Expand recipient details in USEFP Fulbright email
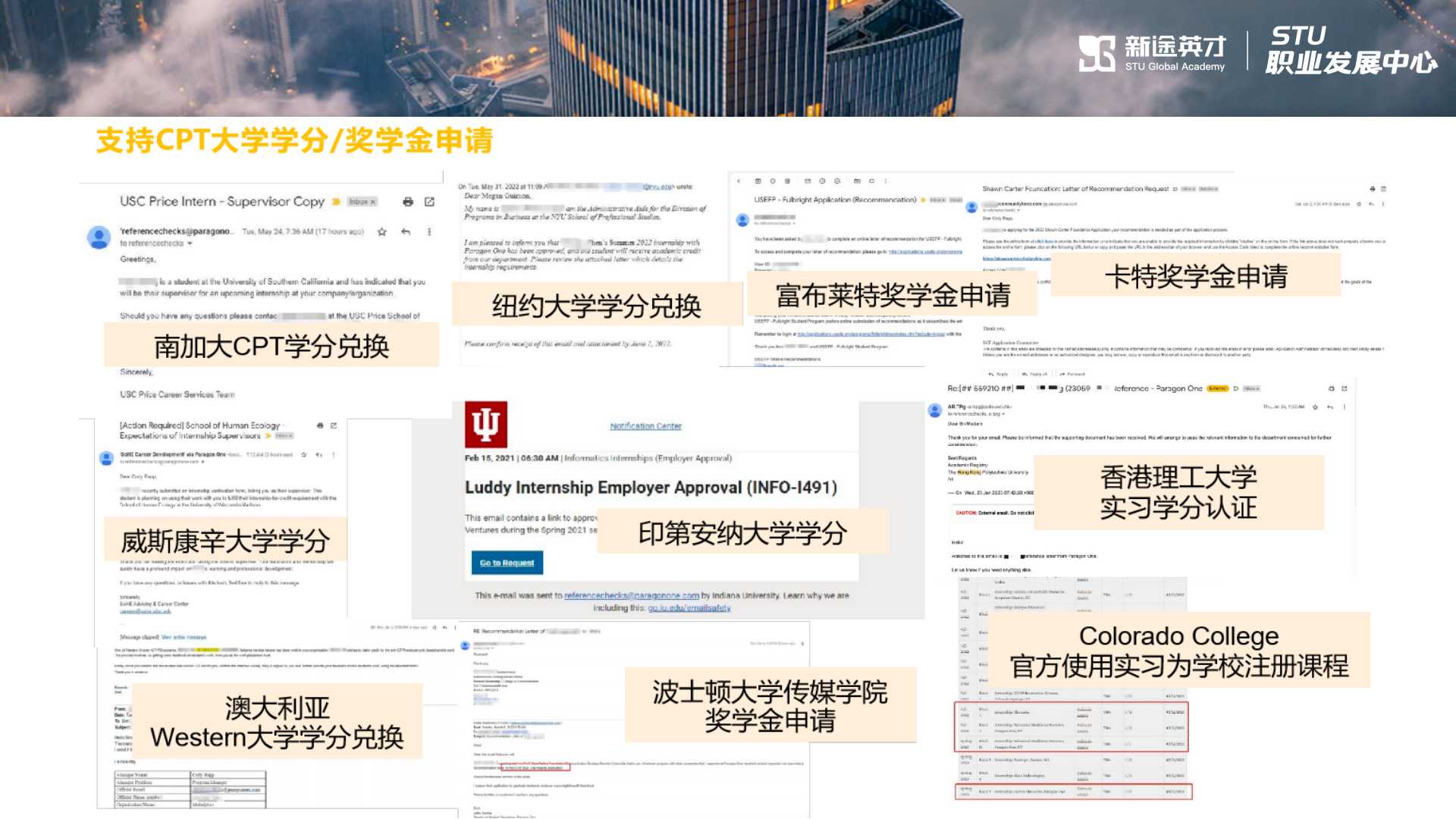The height and width of the screenshot is (819, 1456). point(795,224)
